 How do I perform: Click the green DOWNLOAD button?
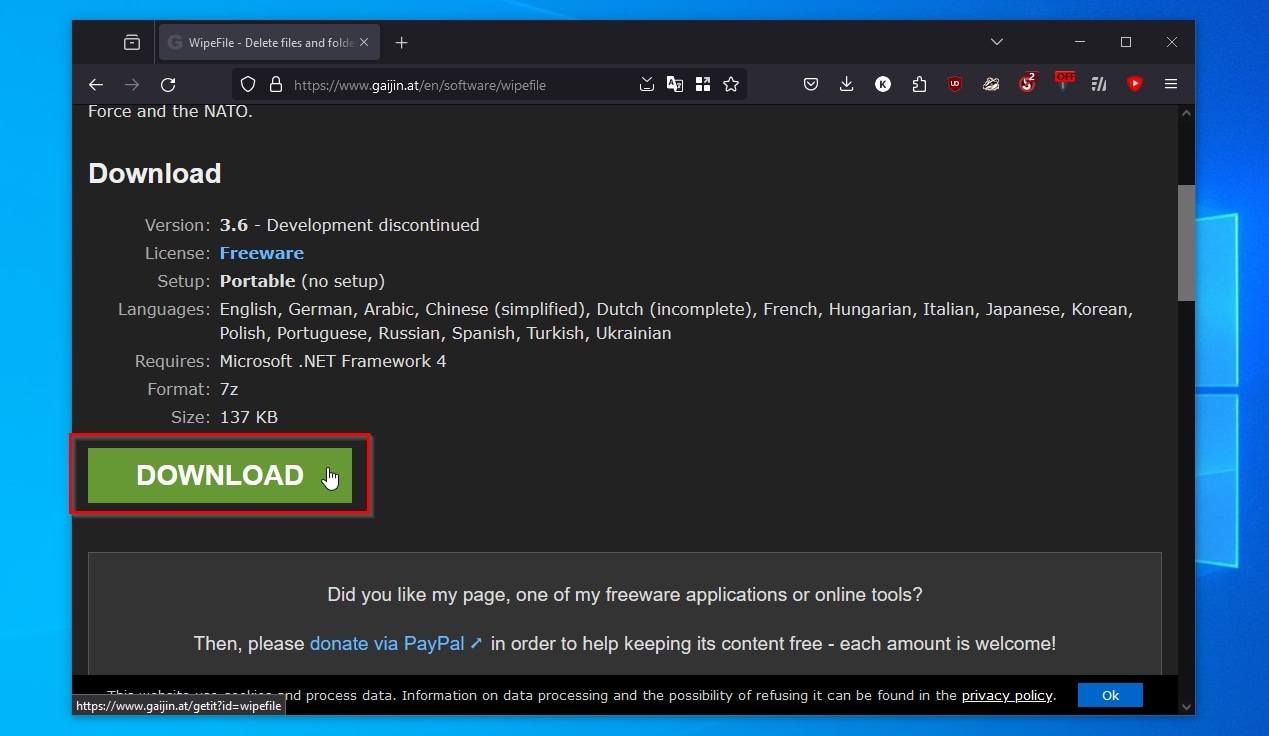220,475
